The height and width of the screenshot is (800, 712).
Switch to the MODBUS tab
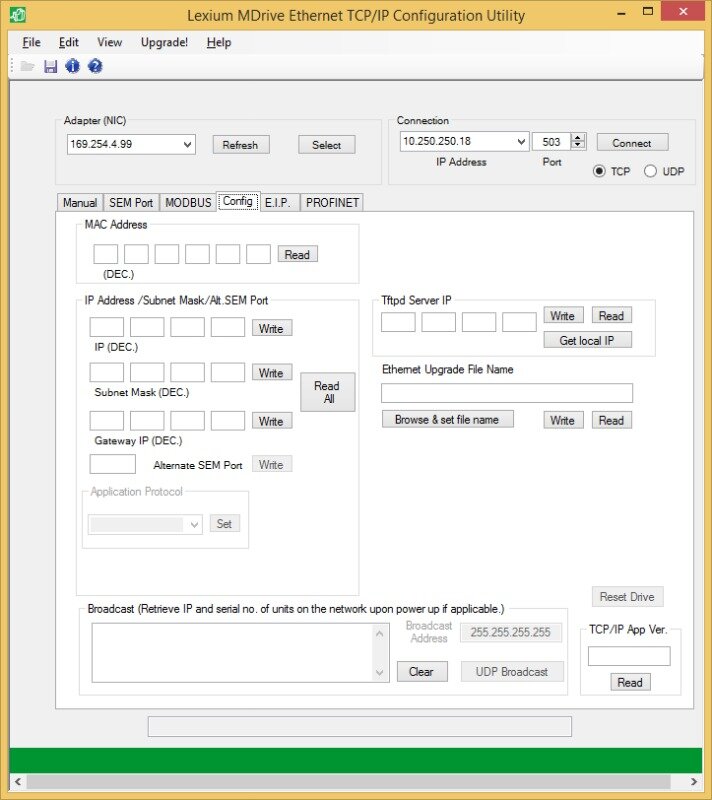[x=188, y=203]
